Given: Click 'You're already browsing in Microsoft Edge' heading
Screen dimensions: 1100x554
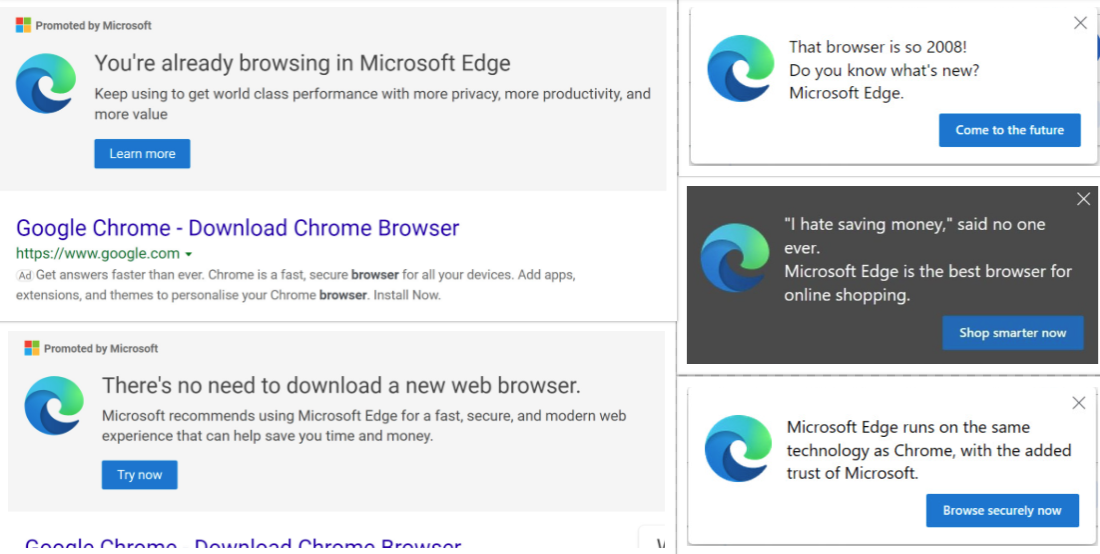Looking at the screenshot, I should 302,63.
